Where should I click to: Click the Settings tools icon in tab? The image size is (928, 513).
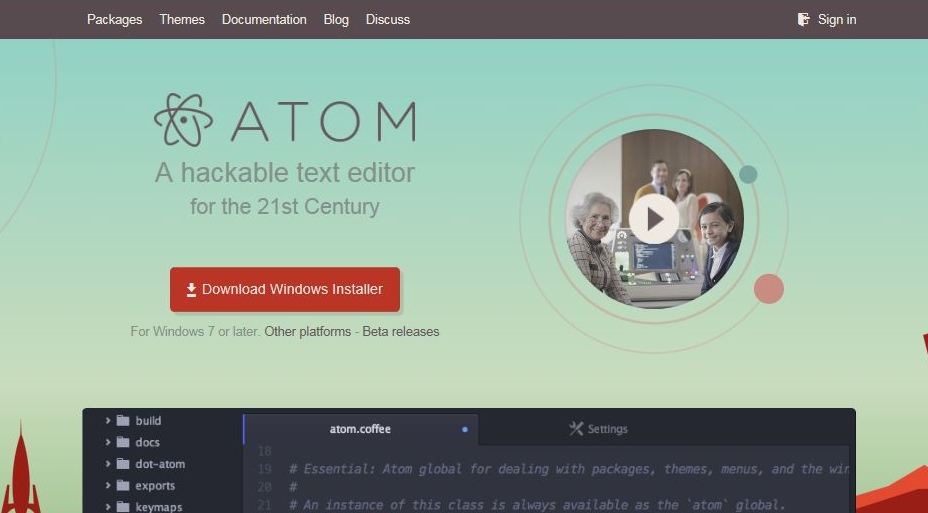576,428
